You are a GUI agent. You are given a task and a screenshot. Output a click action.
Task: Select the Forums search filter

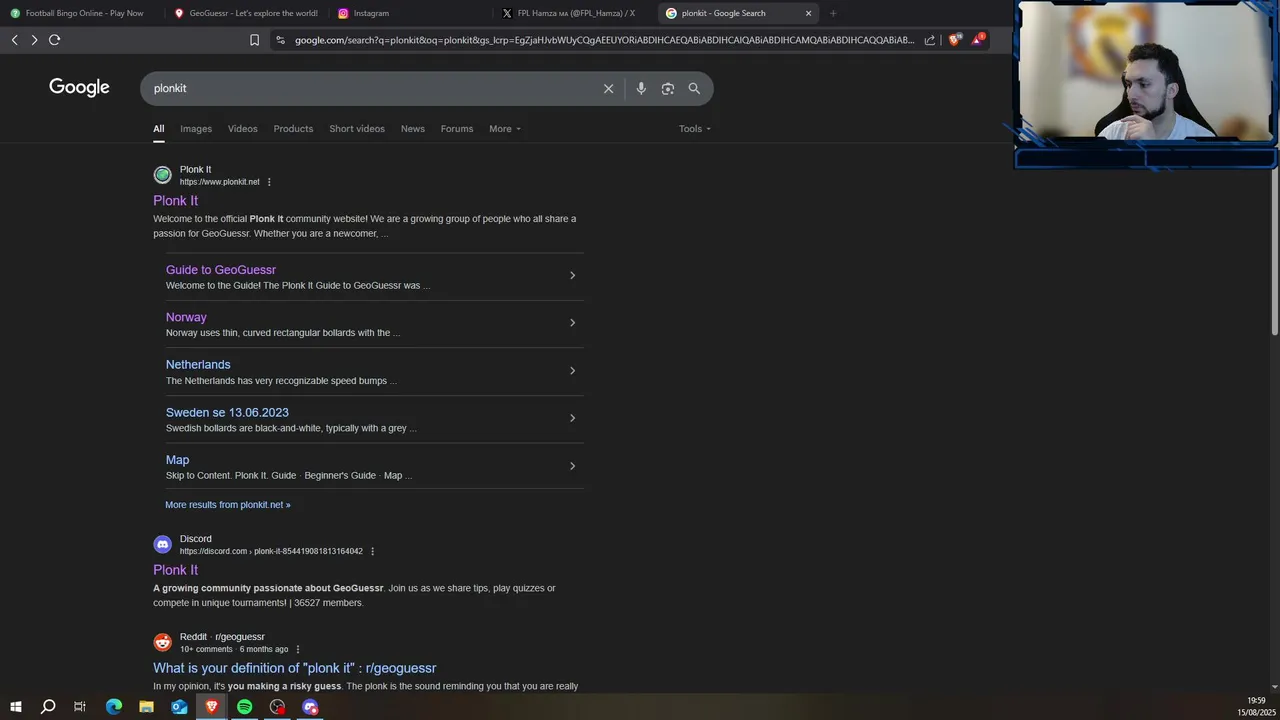[x=457, y=129]
